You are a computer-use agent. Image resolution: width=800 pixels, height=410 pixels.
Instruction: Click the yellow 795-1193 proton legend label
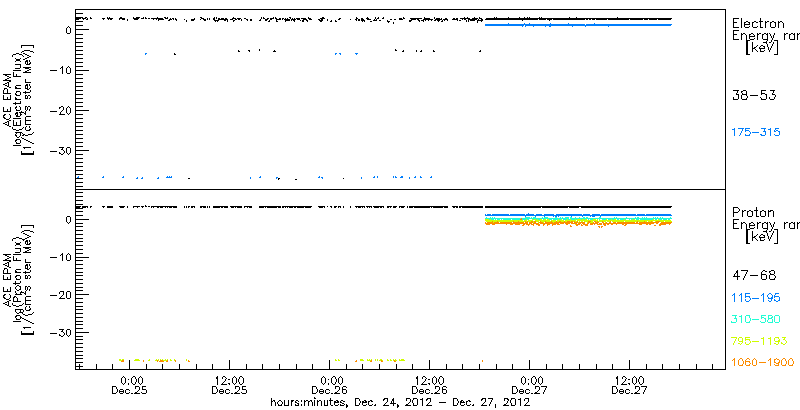pos(759,341)
